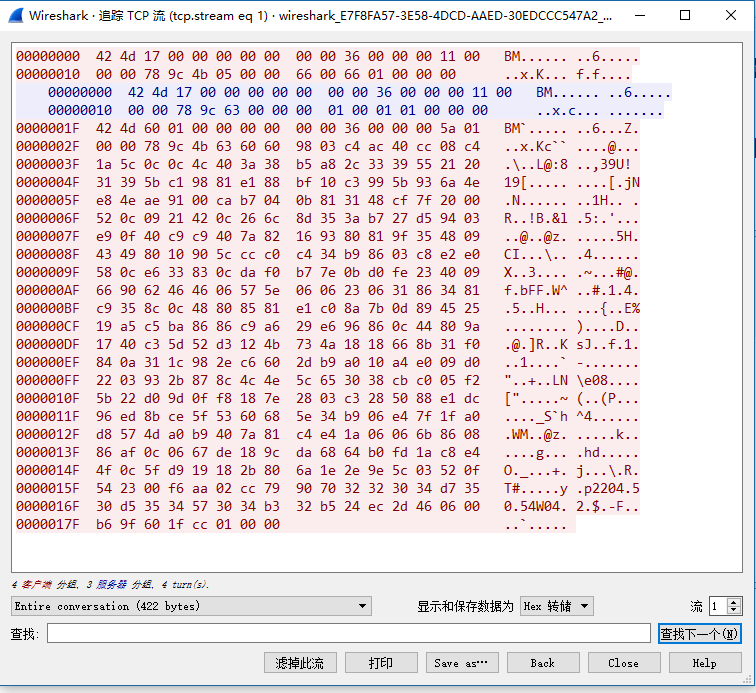The image size is (756, 693).
Task: Decrease the stream number with down arrow
Action: (x=735, y=610)
